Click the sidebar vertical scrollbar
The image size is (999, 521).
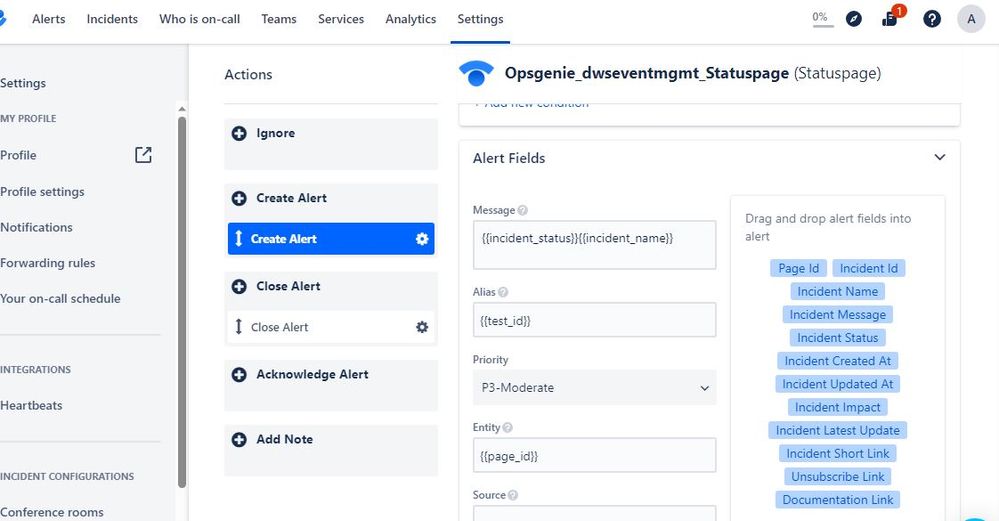pos(182,303)
